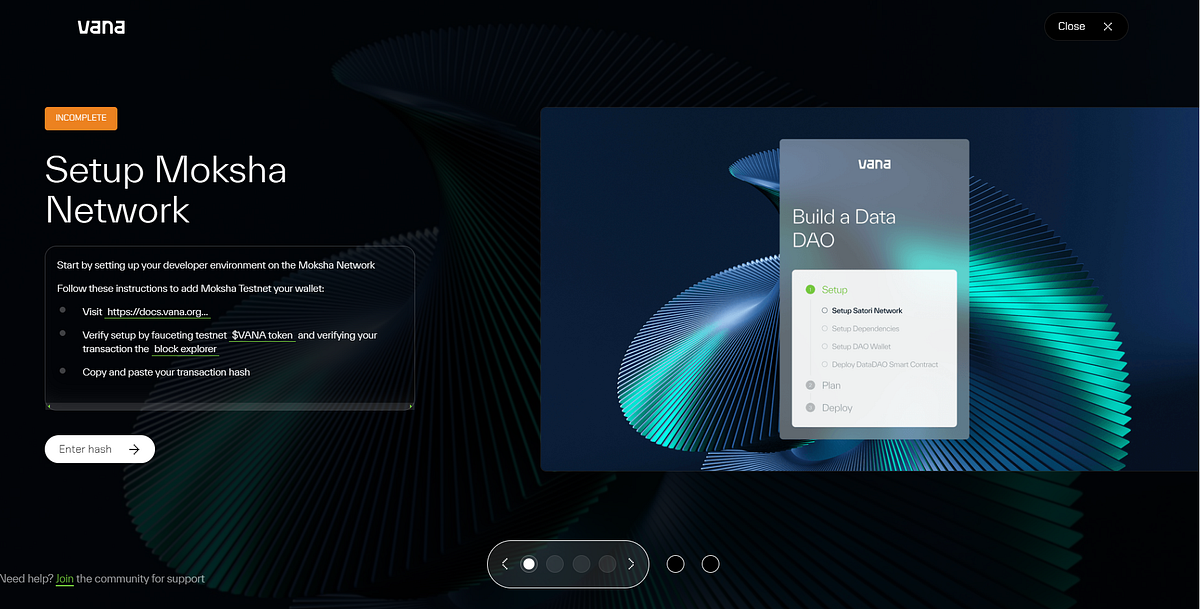Click the first outlined circle outside the pager
The image size is (1200, 609).
tap(675, 564)
